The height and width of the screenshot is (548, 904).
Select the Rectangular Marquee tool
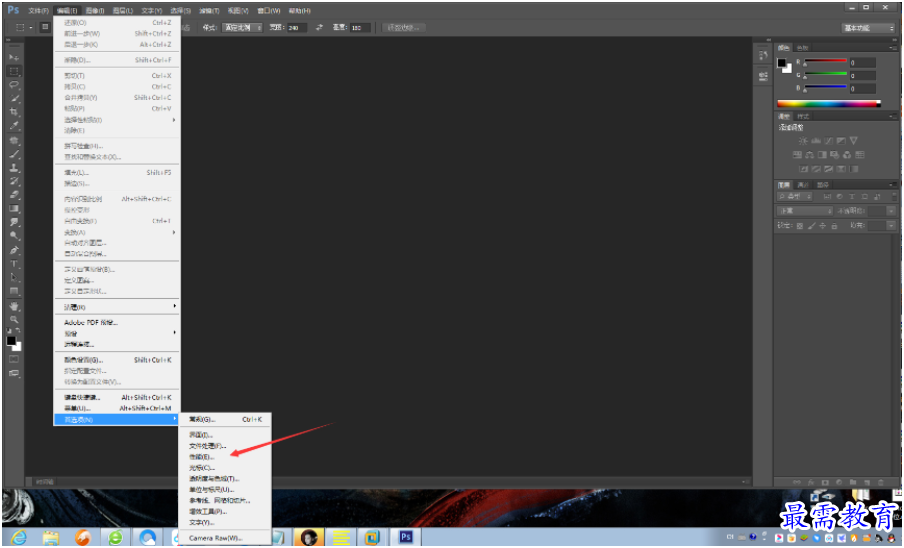(x=14, y=71)
